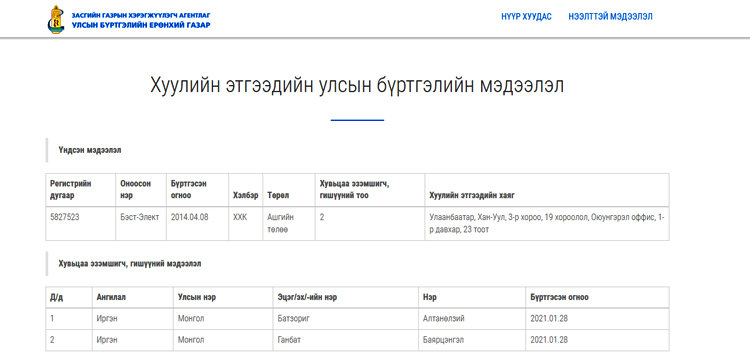
Task: Select parent name Батзориг
Action: (294, 318)
